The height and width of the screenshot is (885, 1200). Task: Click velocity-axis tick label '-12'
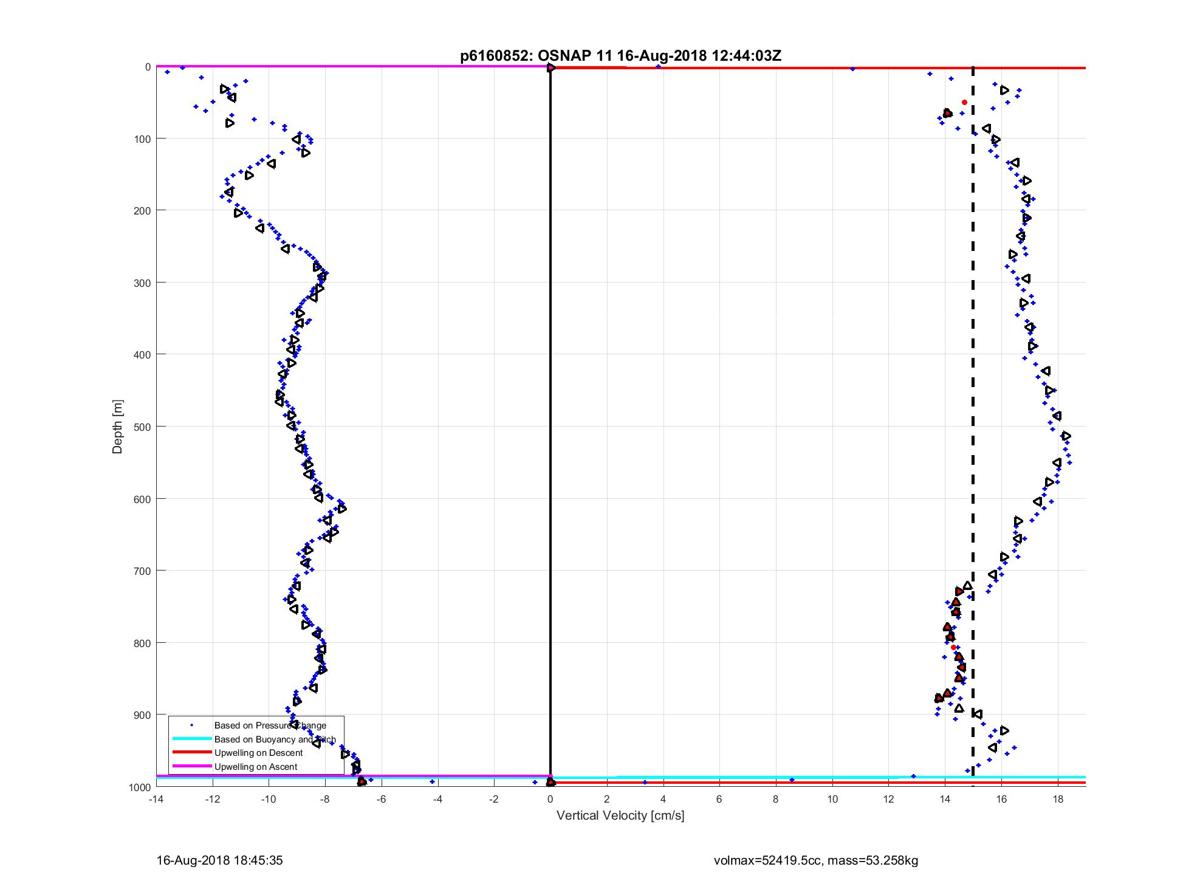(212, 801)
